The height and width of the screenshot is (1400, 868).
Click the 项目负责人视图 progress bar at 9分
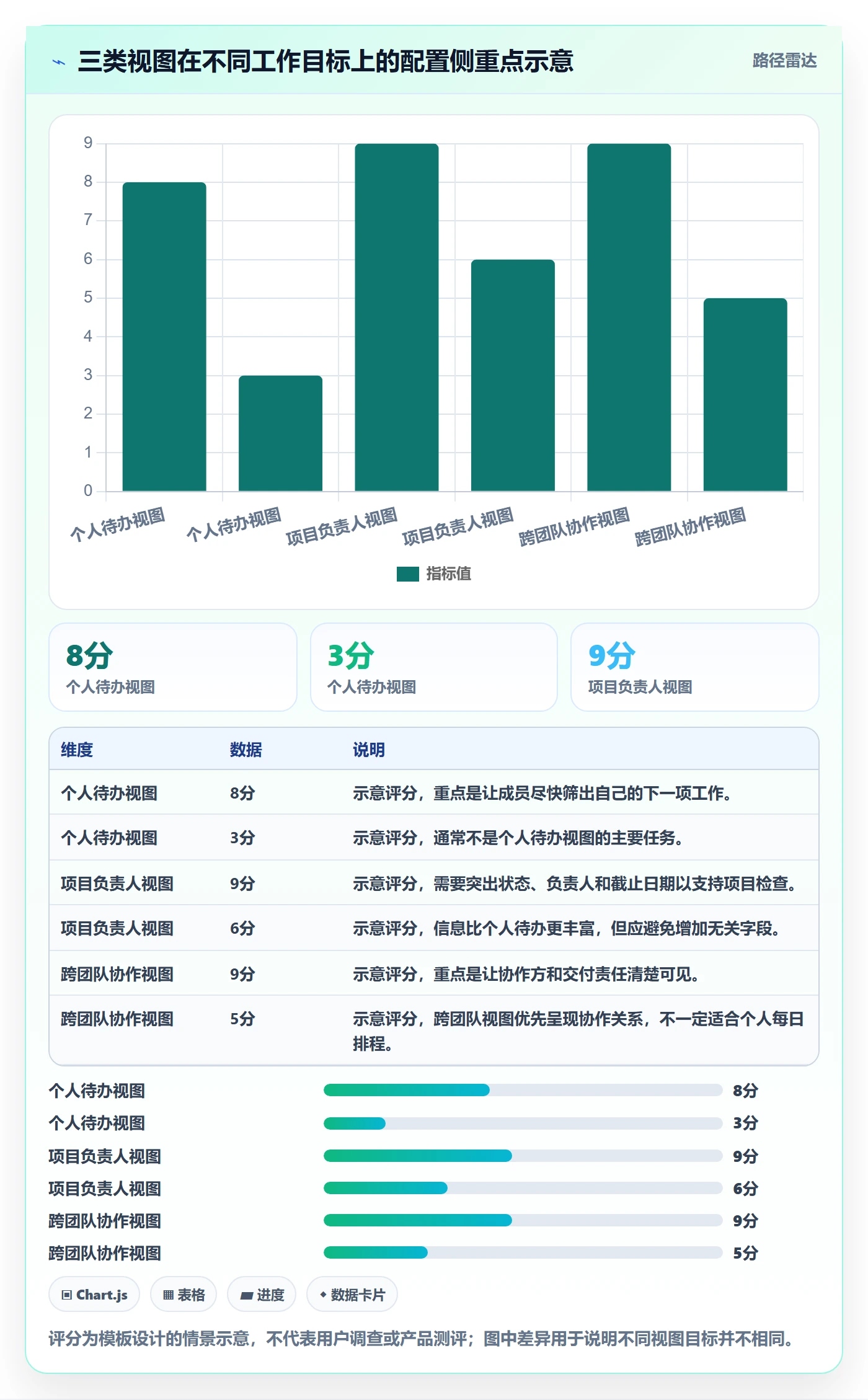point(523,1156)
